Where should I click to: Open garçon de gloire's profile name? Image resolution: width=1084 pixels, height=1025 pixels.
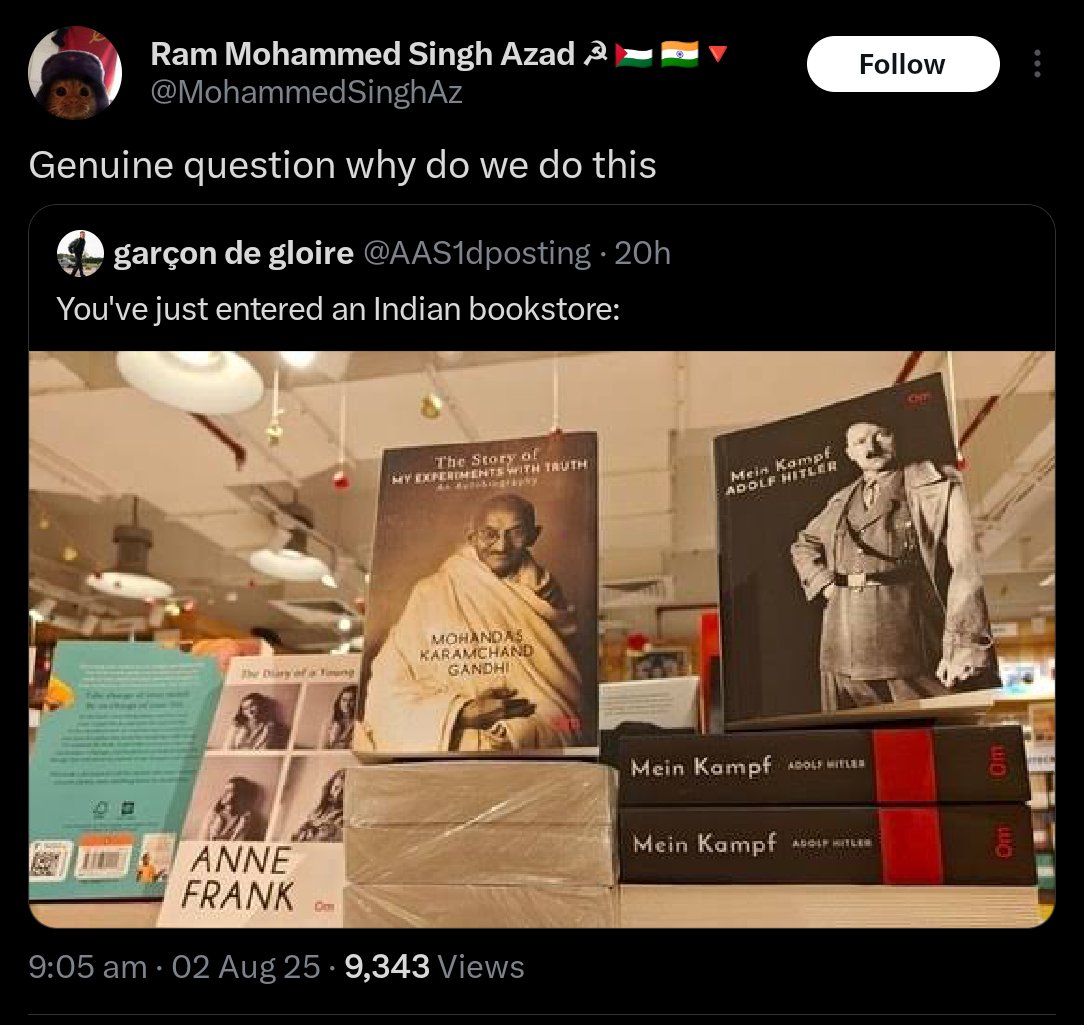pyautogui.click(x=234, y=253)
